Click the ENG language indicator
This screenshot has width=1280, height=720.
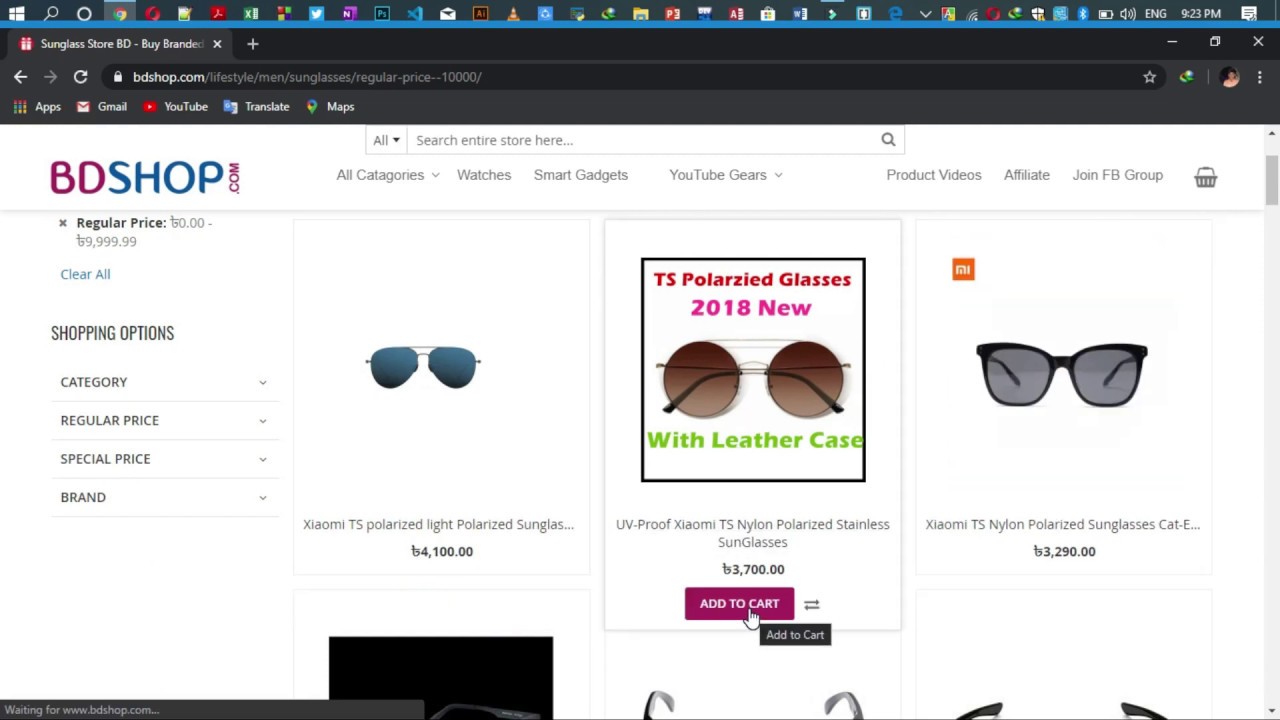[x=1155, y=14]
